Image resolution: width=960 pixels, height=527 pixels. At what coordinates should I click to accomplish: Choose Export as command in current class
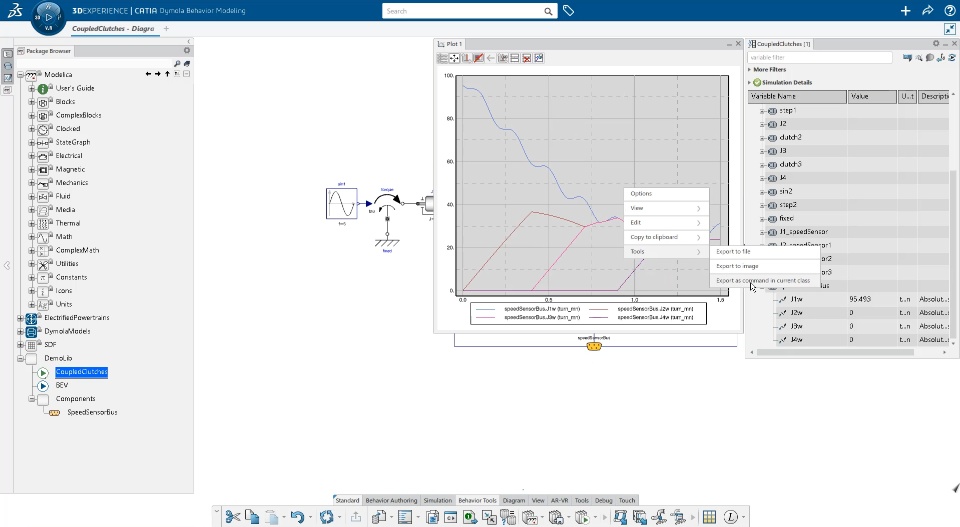764,280
